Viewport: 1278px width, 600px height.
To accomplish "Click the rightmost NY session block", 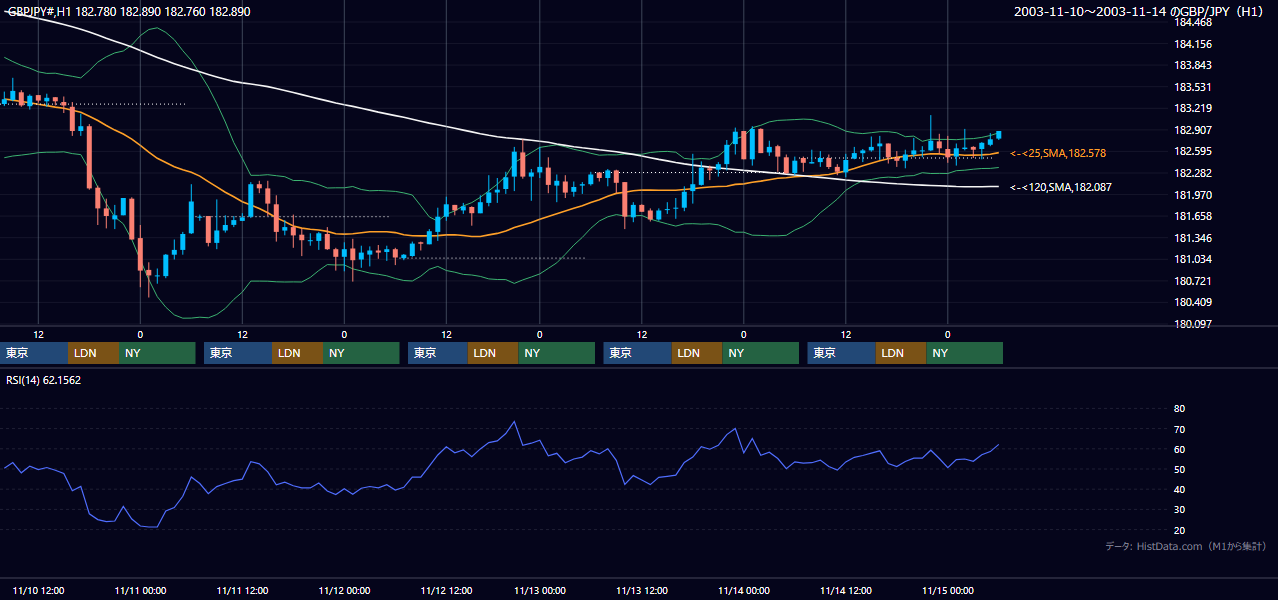I will pos(965,353).
